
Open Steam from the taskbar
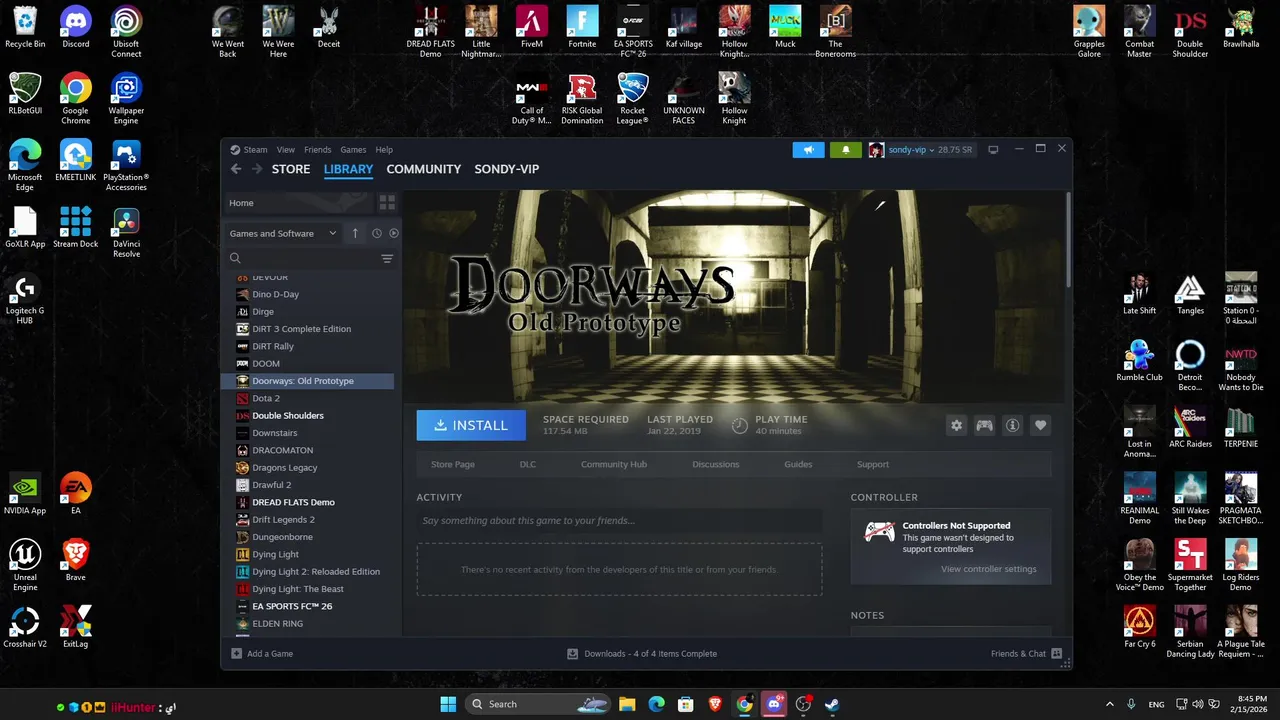click(831, 704)
